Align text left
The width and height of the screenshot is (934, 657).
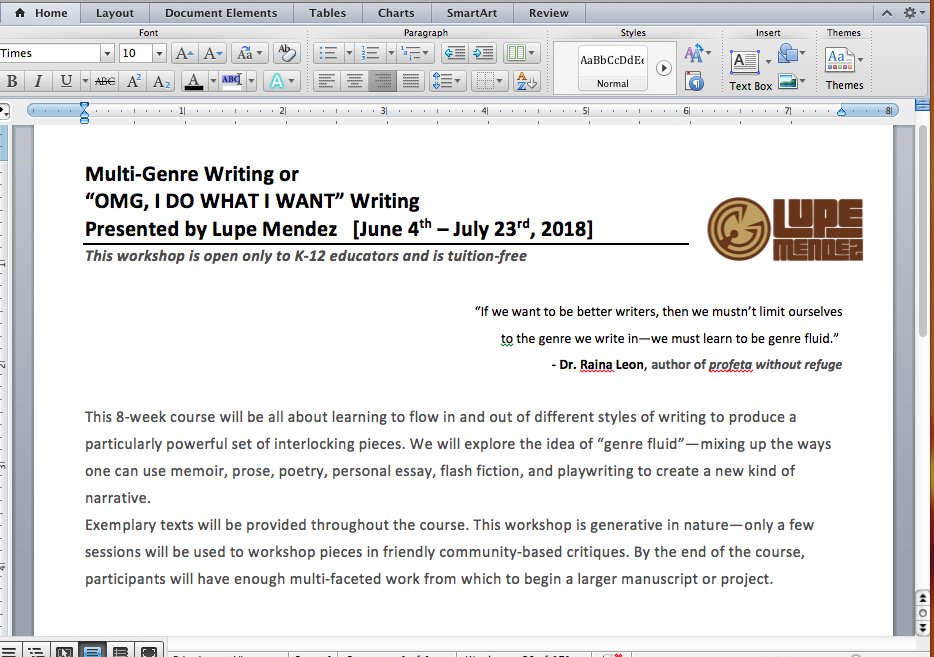(326, 81)
